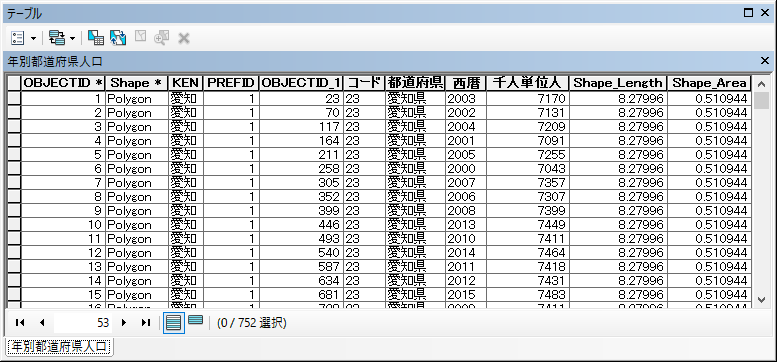Go to the previous record
The height and width of the screenshot is (362, 777).
click(42, 323)
